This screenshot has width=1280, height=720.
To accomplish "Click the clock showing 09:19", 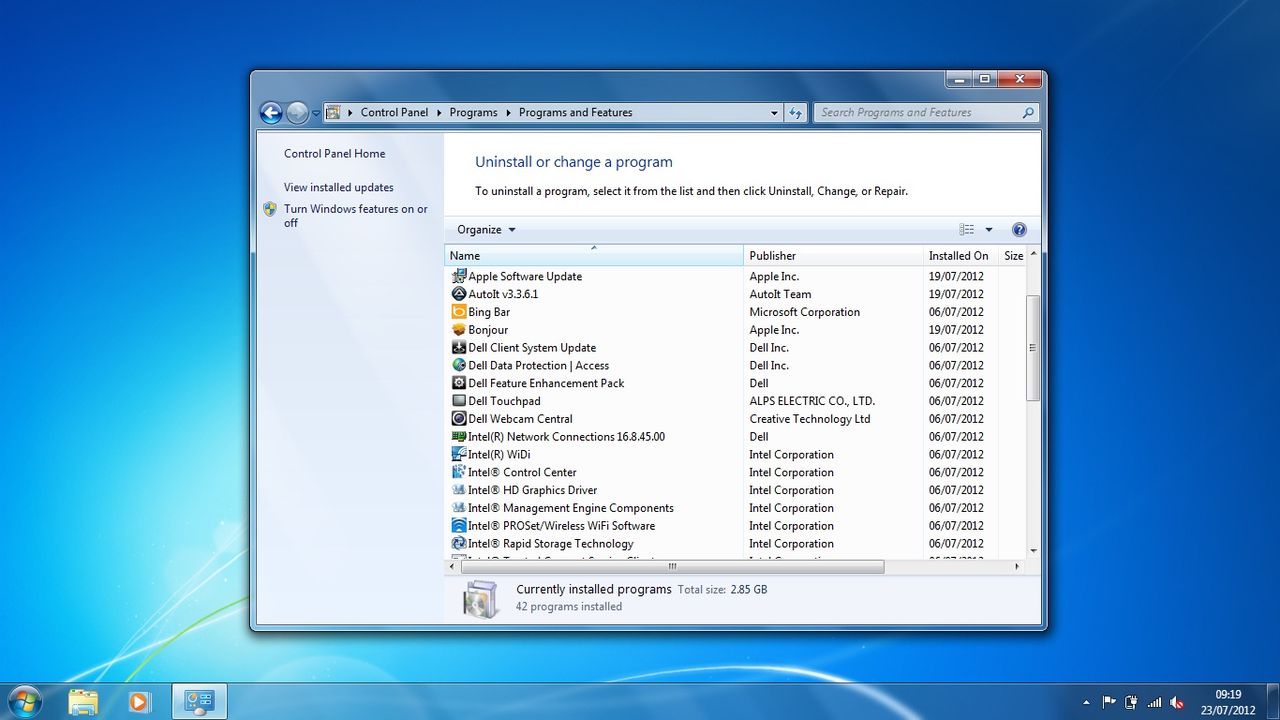I will [x=1228, y=694].
